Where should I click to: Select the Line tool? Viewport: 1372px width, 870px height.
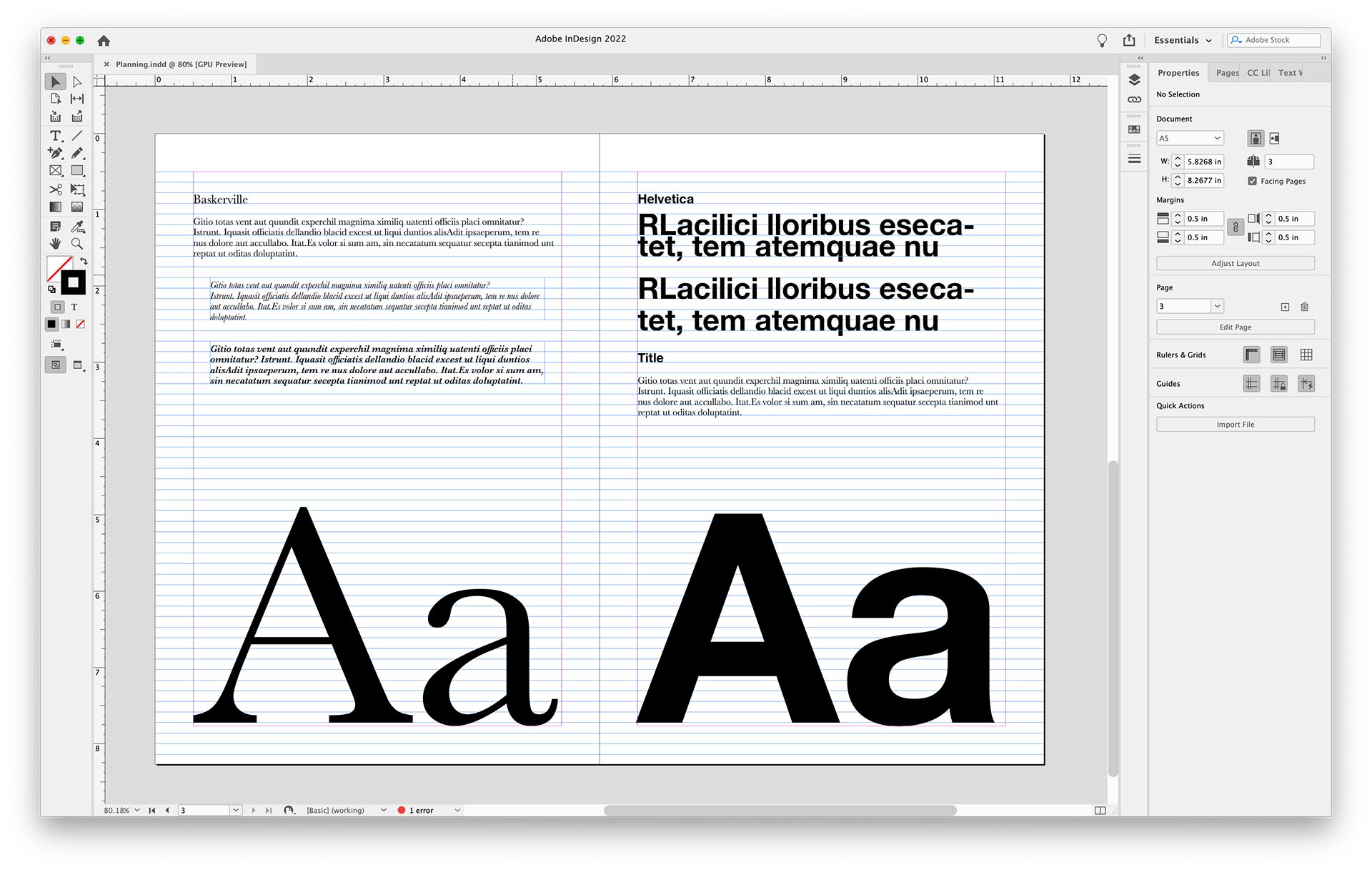77,135
